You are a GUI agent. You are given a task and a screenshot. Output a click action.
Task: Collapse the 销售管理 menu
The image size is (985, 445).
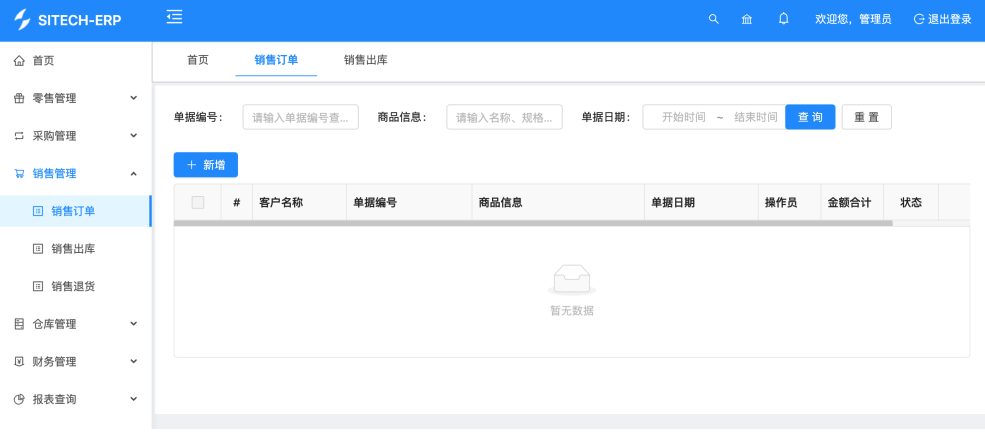click(x=75, y=173)
